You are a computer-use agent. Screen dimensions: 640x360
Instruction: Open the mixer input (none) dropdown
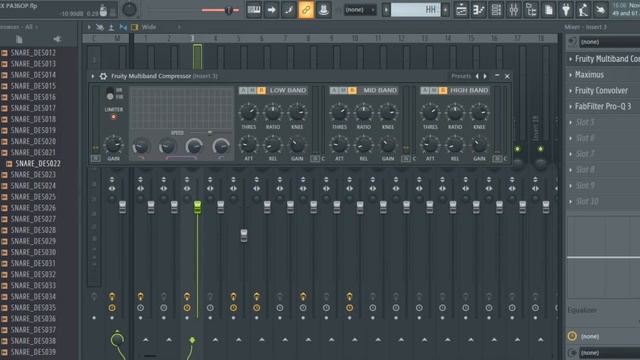609,42
